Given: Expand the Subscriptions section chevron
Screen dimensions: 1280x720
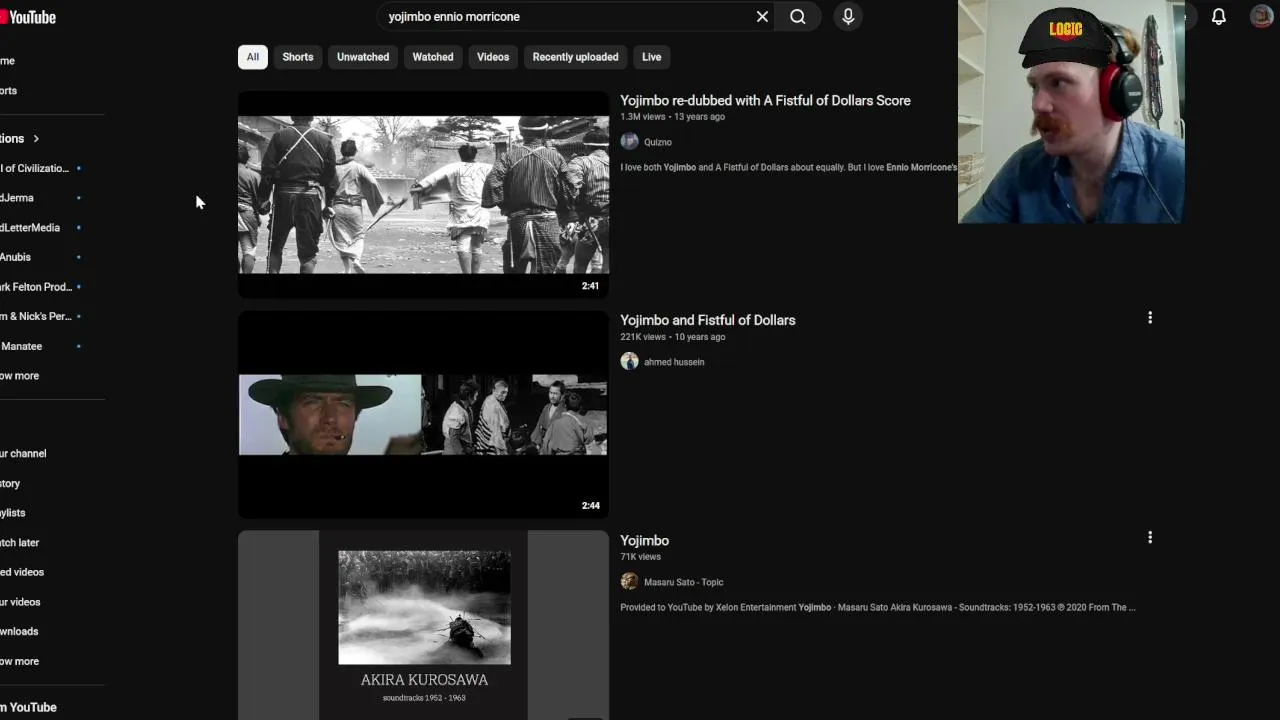Looking at the screenshot, I should pyautogui.click(x=36, y=139).
